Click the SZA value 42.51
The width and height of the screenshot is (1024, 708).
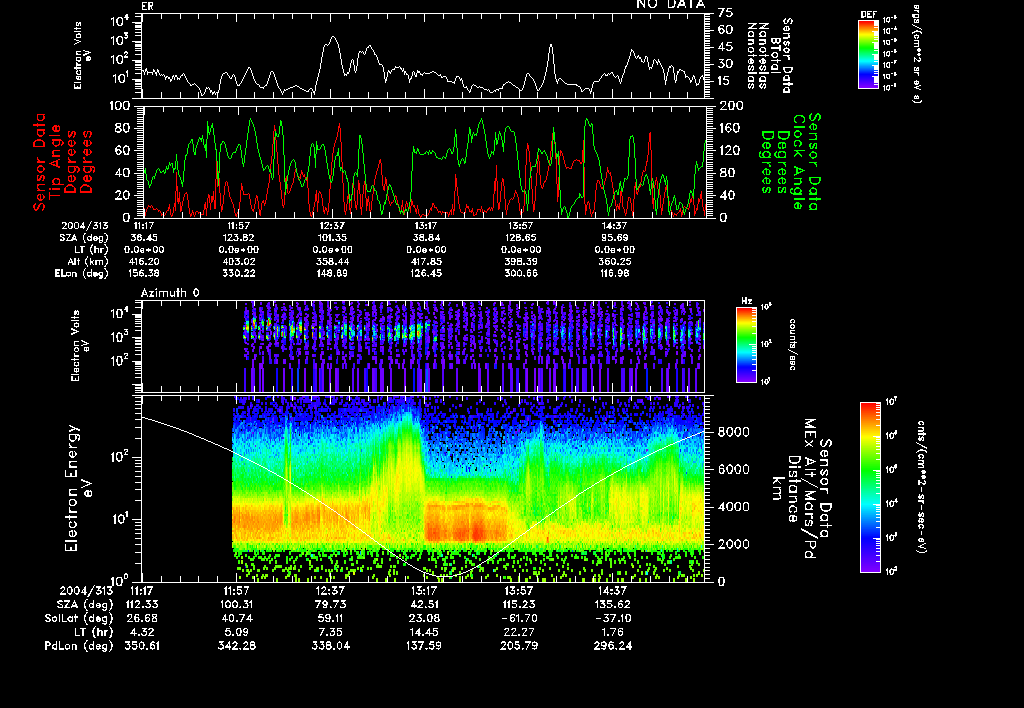(x=424, y=605)
